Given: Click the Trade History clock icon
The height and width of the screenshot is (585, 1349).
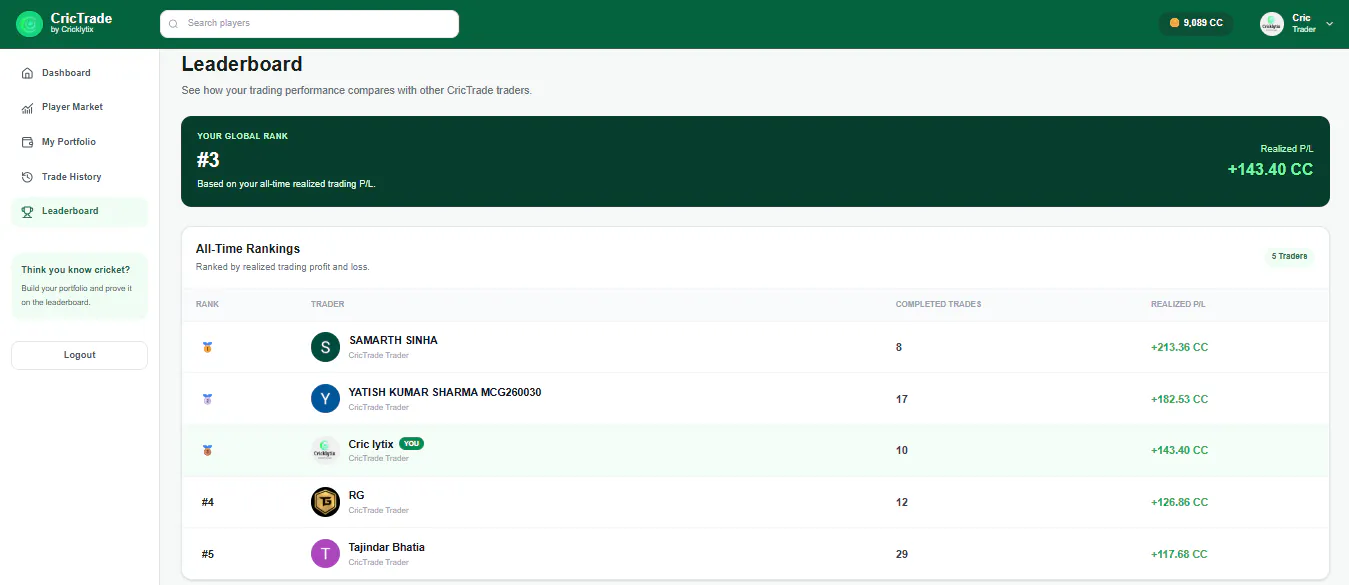Looking at the screenshot, I should [x=28, y=177].
